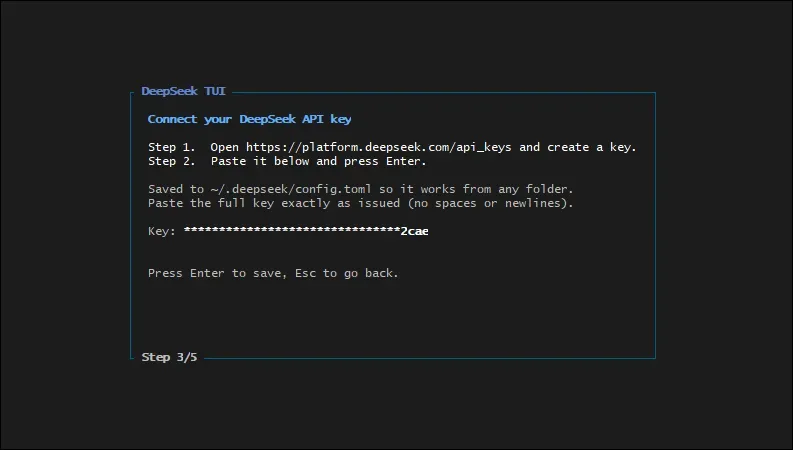The image size is (793, 450).
Task: Click the 'Paste the full key exactly as issued' line
Action: [x=361, y=203]
